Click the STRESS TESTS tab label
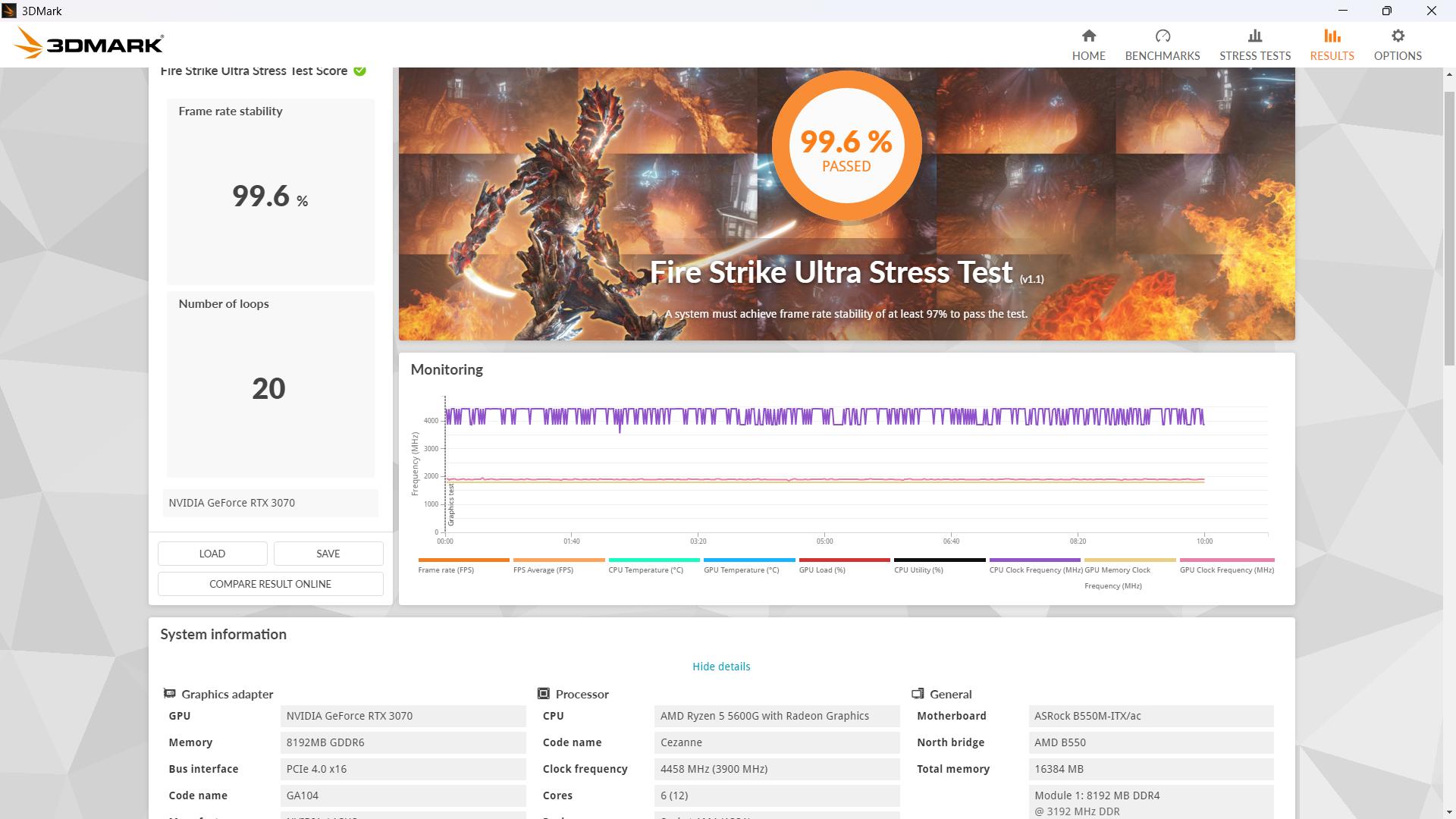Viewport: 1456px width, 819px height. click(1254, 56)
